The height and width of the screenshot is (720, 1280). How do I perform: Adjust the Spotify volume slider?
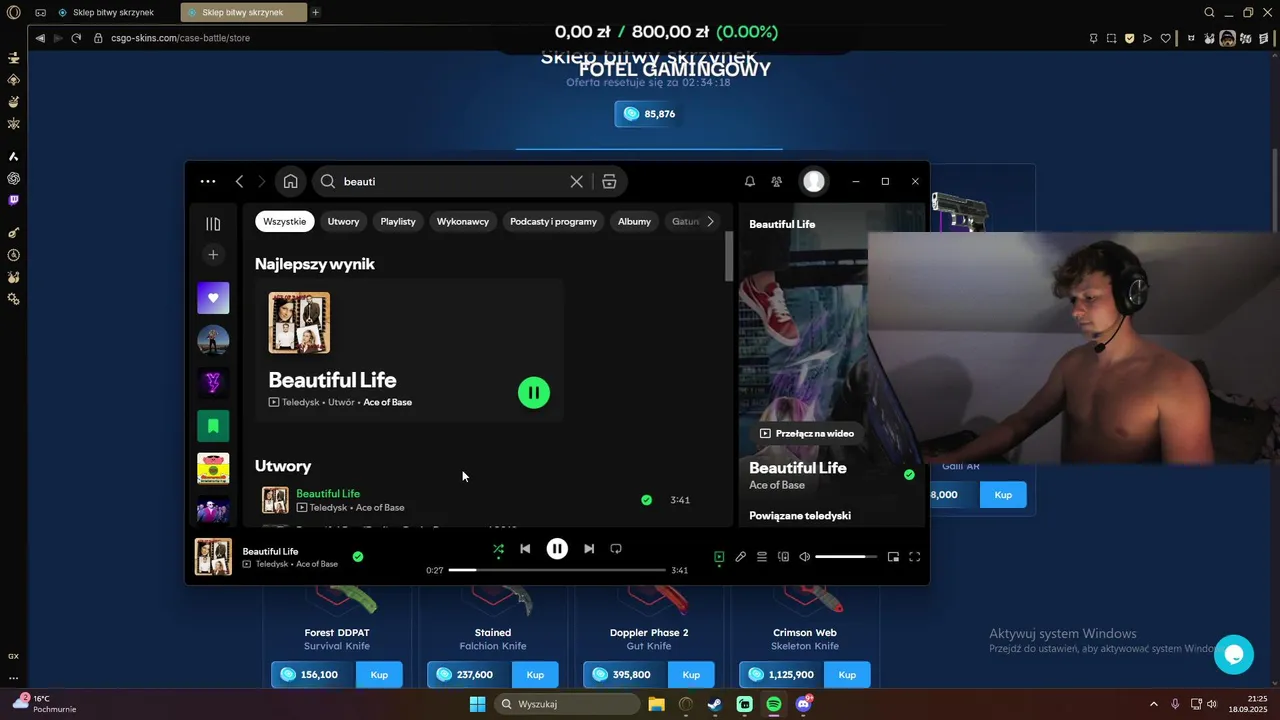tap(846, 557)
